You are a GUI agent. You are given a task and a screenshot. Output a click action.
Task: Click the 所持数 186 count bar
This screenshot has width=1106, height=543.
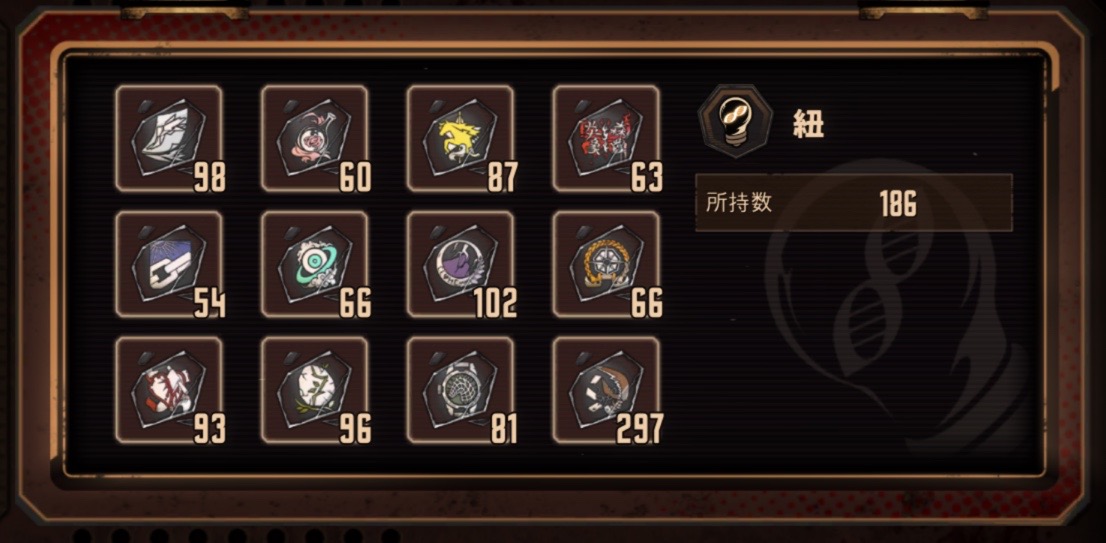tap(853, 203)
